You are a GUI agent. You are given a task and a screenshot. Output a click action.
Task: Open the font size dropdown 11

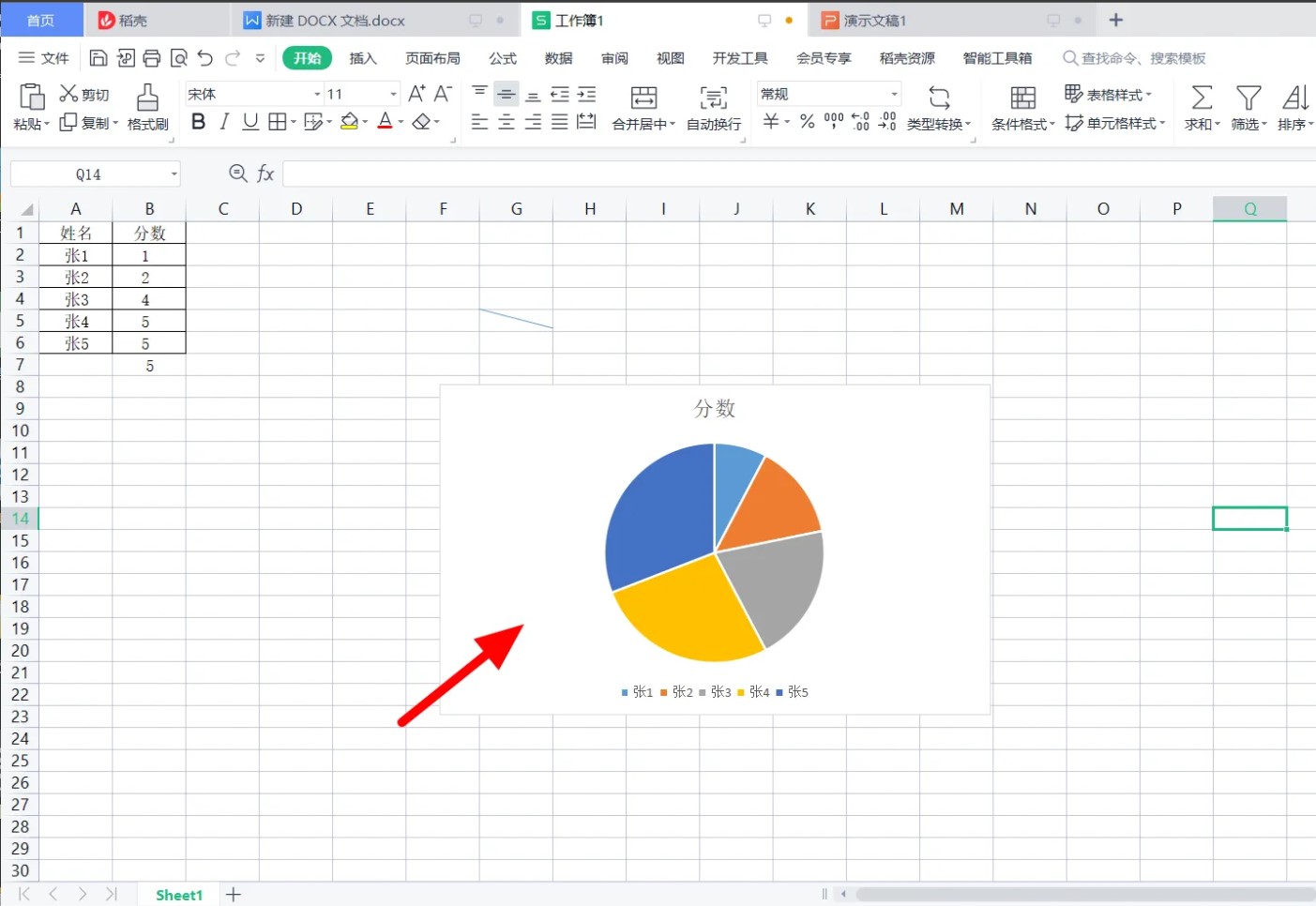point(393,94)
